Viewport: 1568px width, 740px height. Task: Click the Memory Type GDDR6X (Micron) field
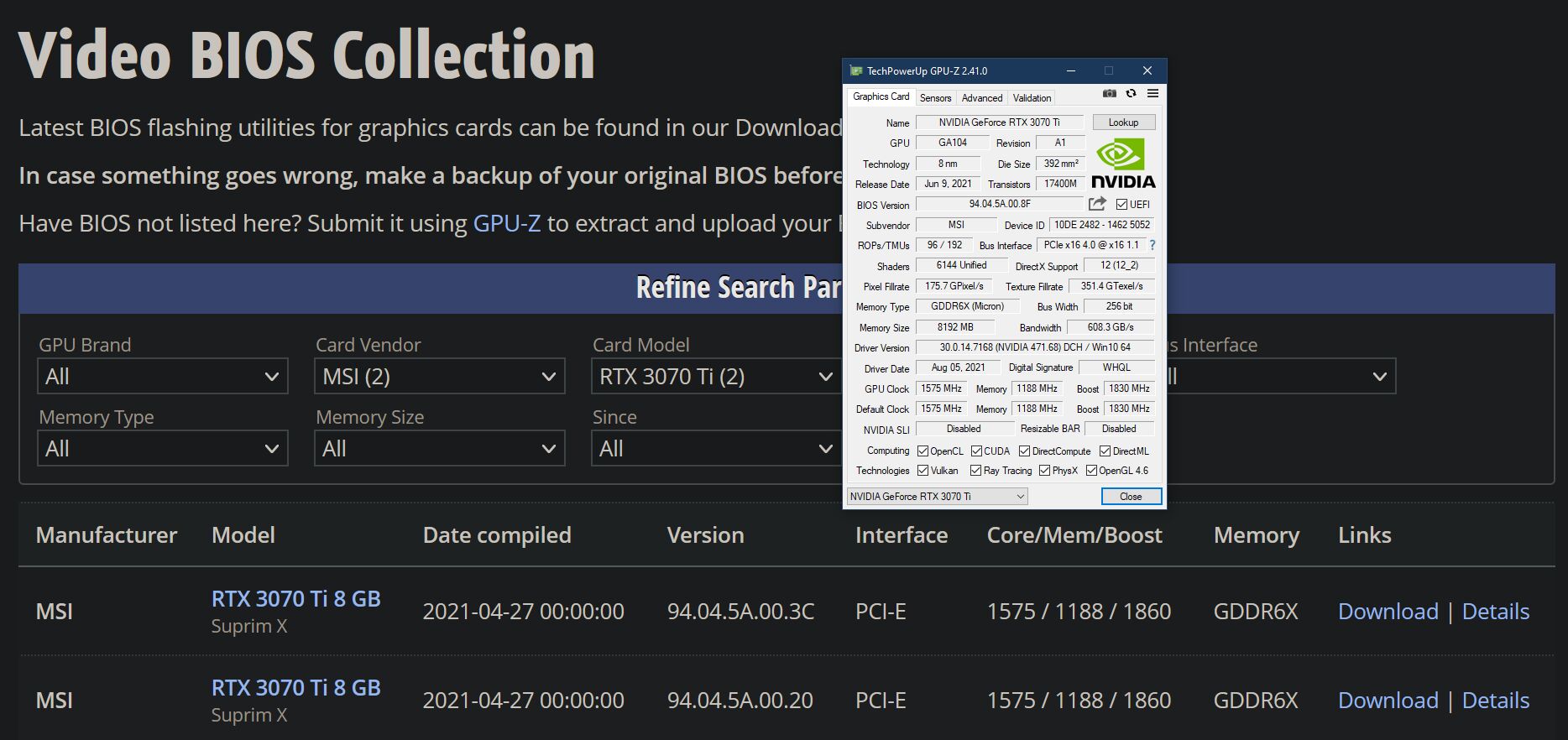pos(967,306)
